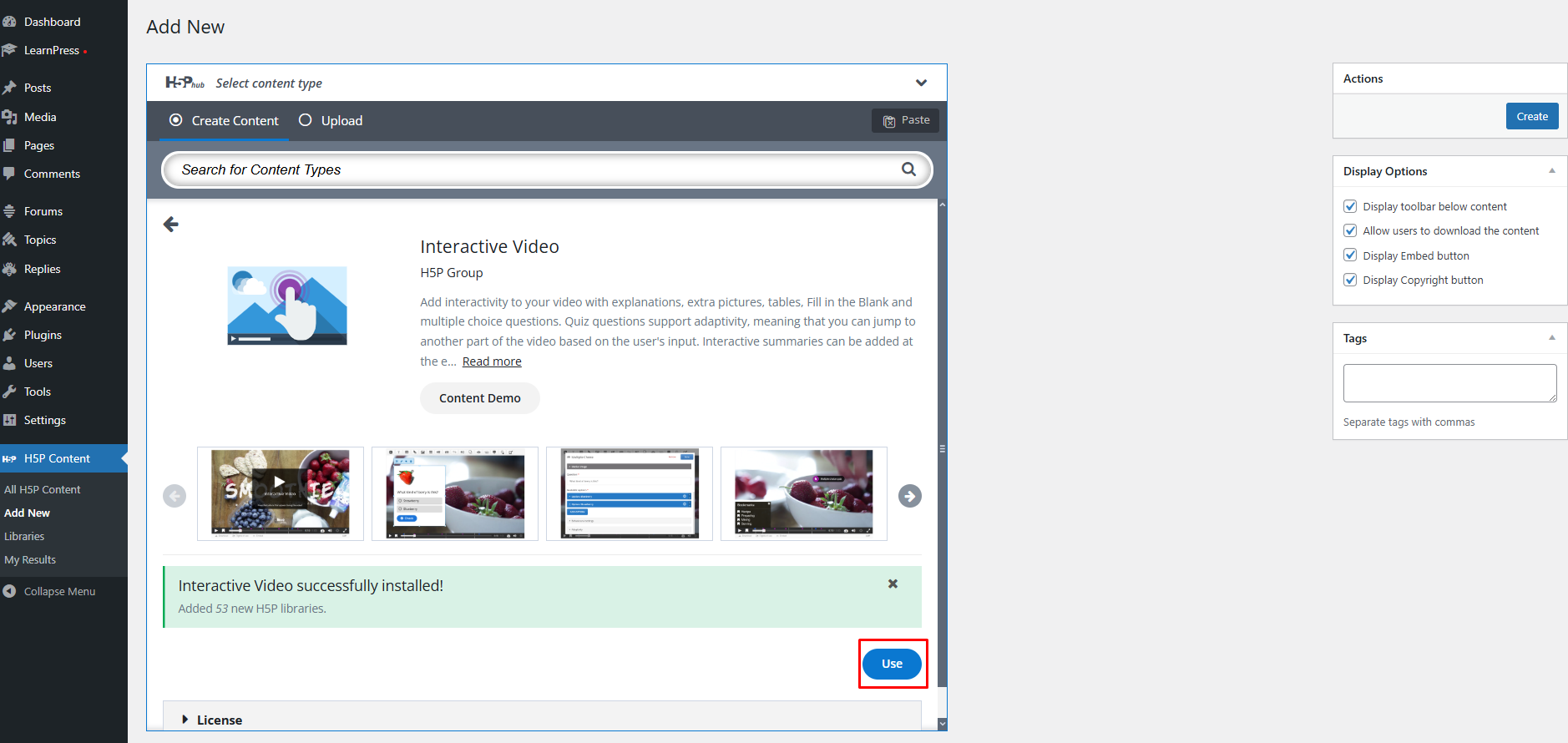
Task: Collapse the Display Options panel
Action: [1552, 171]
